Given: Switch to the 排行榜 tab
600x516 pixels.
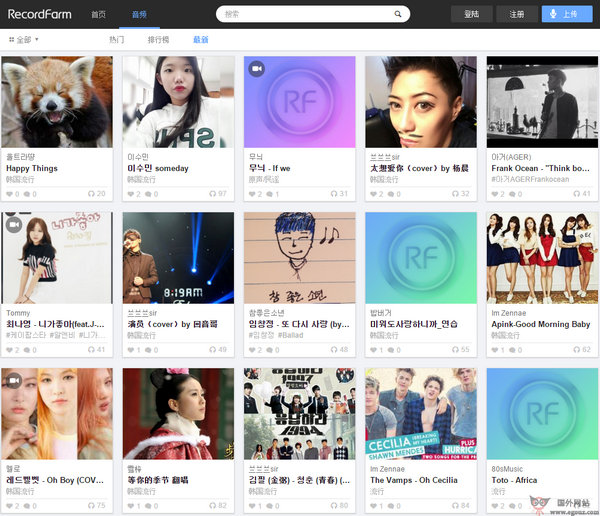Looking at the screenshot, I should pyautogui.click(x=158, y=40).
